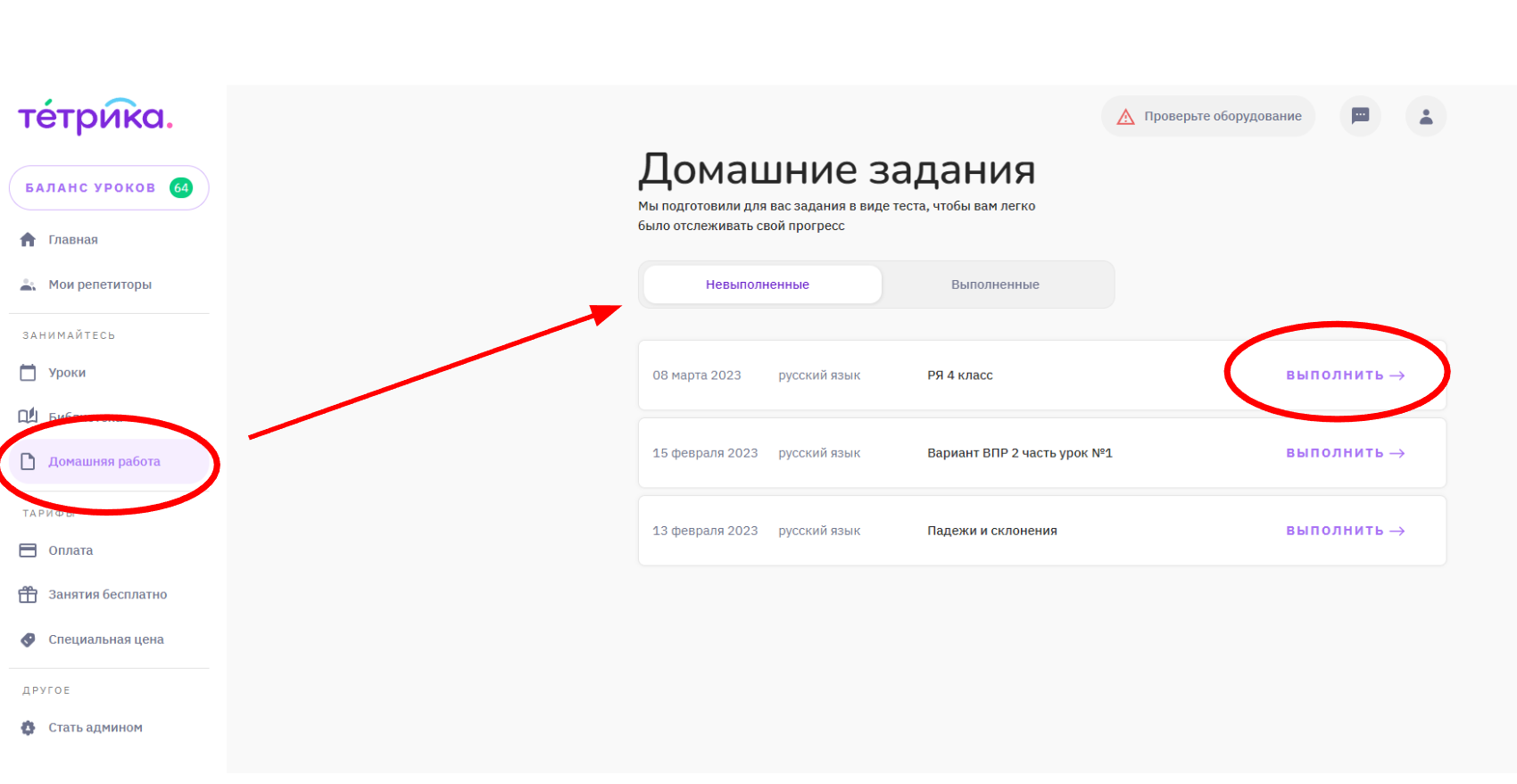1517x784 pixels.
Task: Click русский язык in the 13 февраля row
Action: pyautogui.click(x=819, y=531)
